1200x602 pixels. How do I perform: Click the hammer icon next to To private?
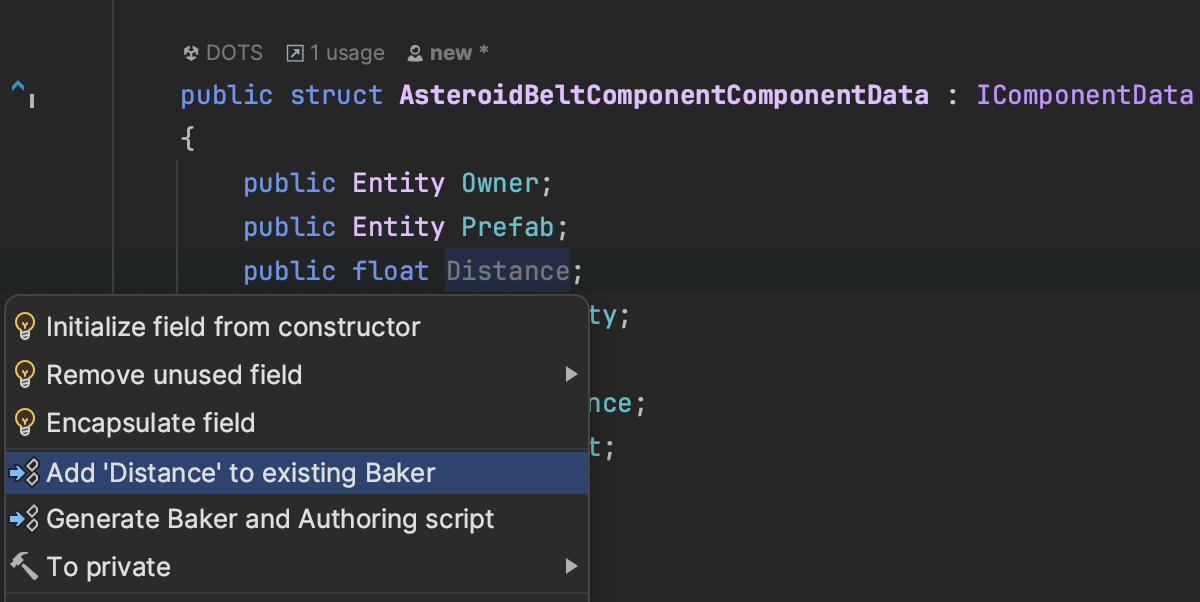pyautogui.click(x=24, y=567)
